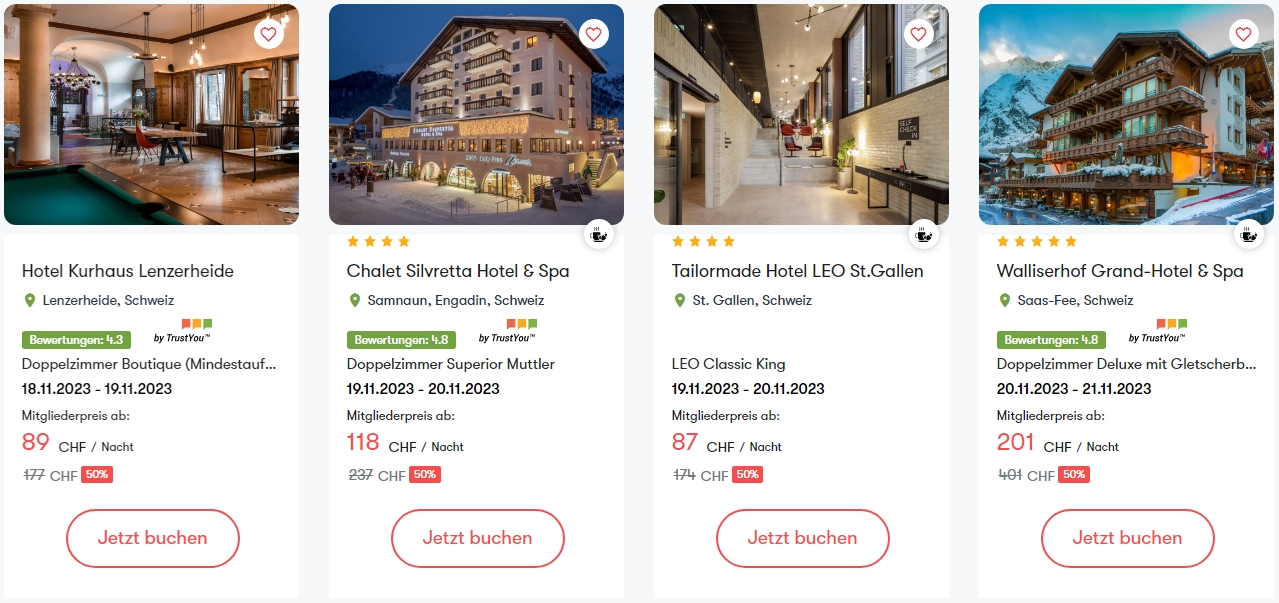1279x603 pixels.
Task: Click breakfast cup icon on Chalet Silvretta card
Action: 599,234
